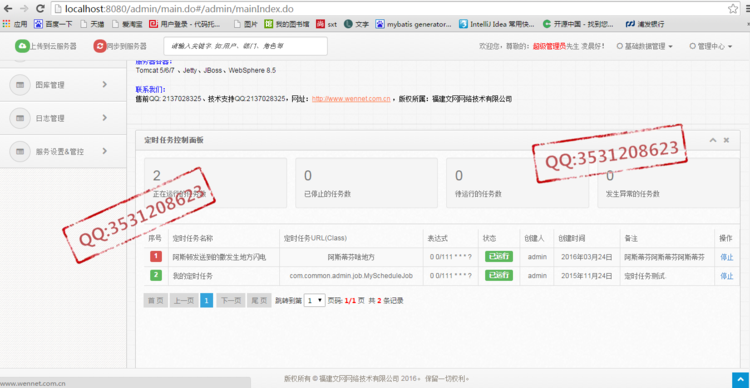Click the com.common.admin.job.MyScheduleJob cell

coord(351,276)
